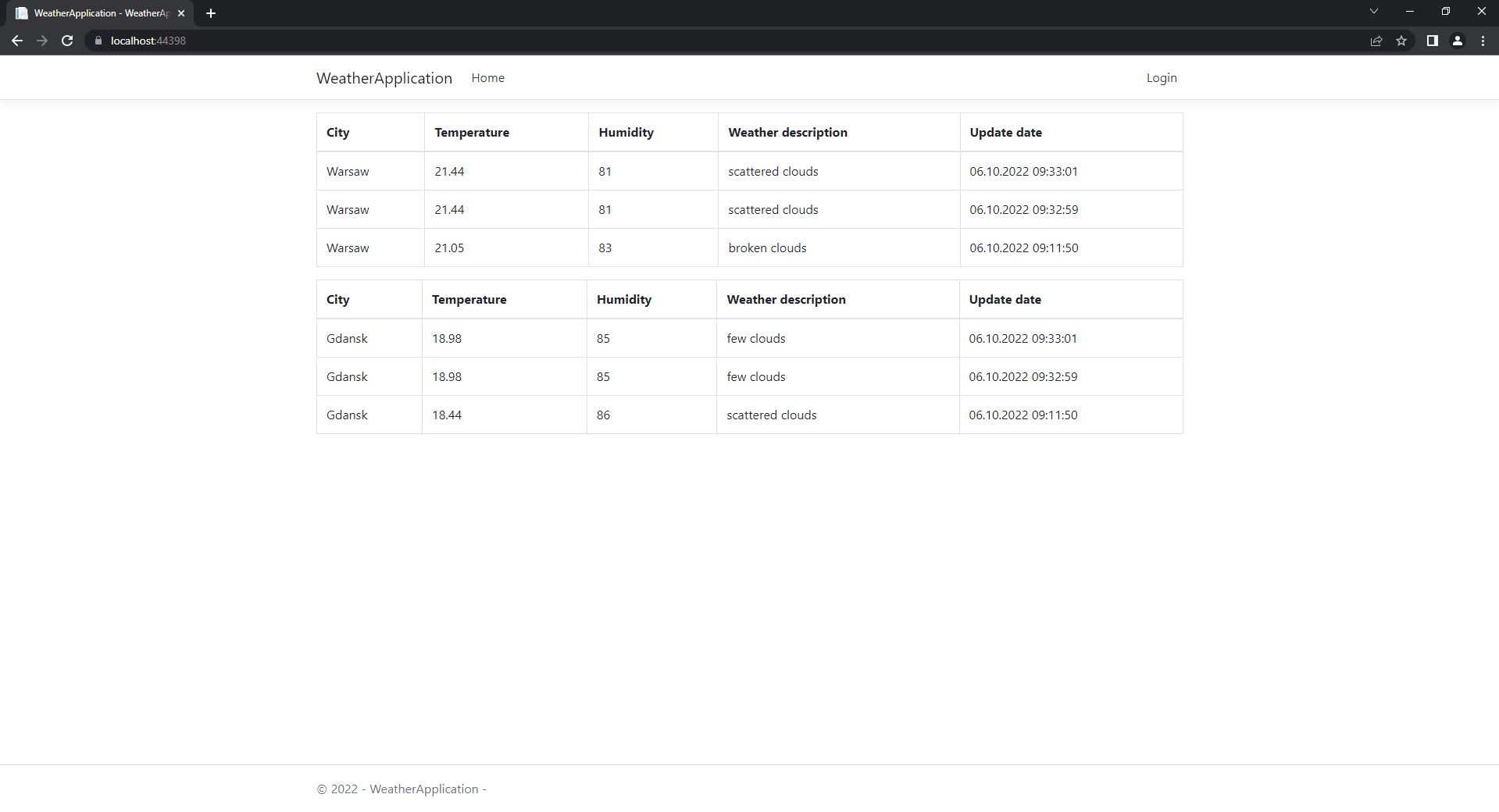Image resolution: width=1499 pixels, height=812 pixels.
Task: Click the back navigation arrow
Action: tap(16, 41)
